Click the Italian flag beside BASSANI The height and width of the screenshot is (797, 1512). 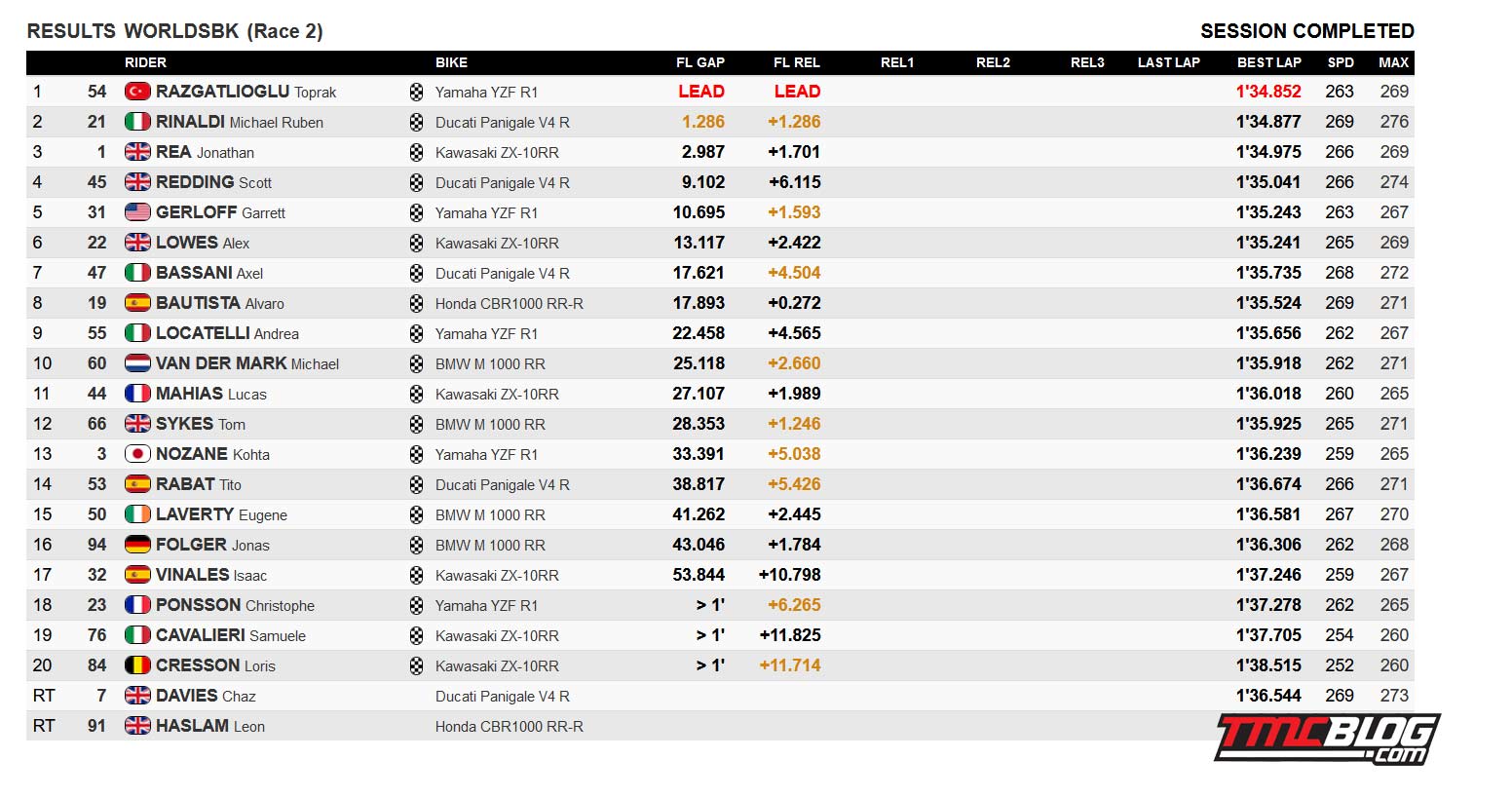pos(137,273)
